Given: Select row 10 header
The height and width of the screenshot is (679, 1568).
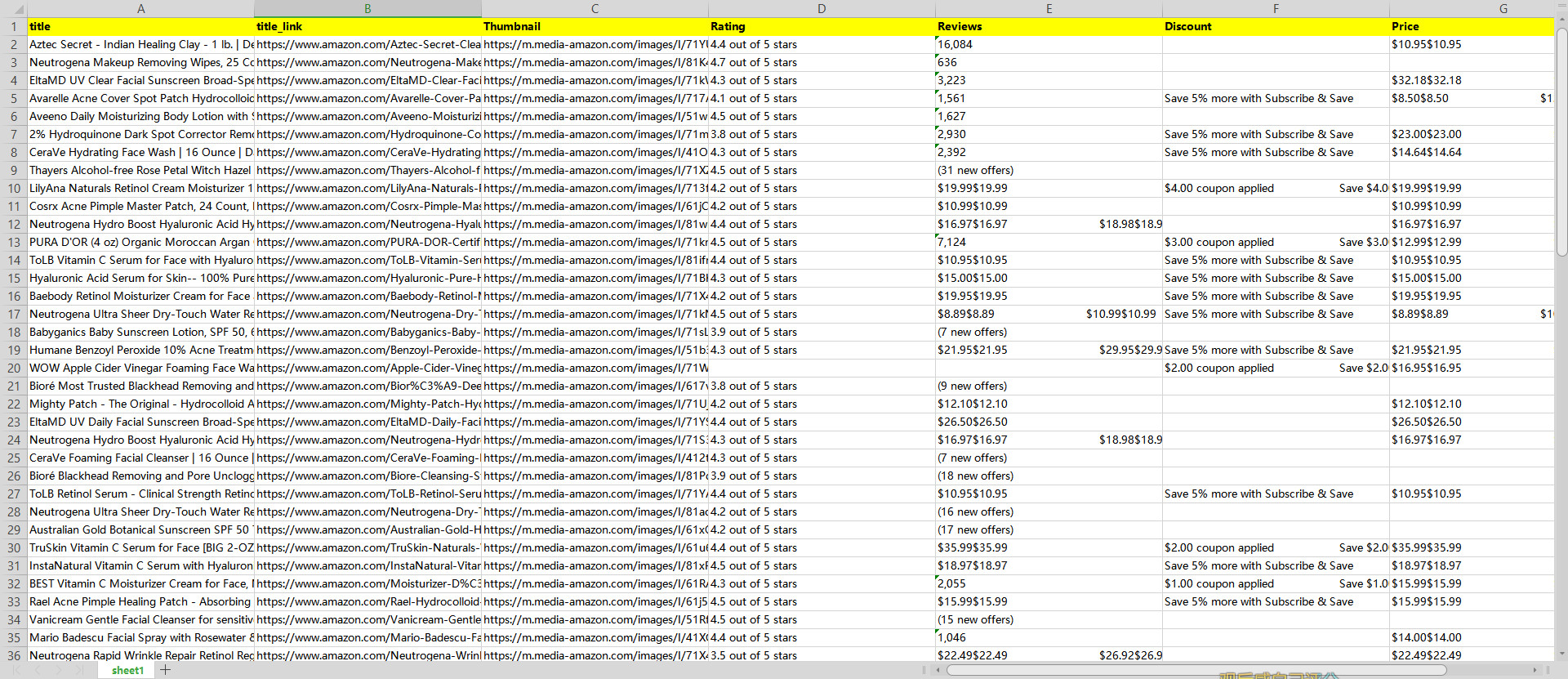Looking at the screenshot, I should 14,188.
